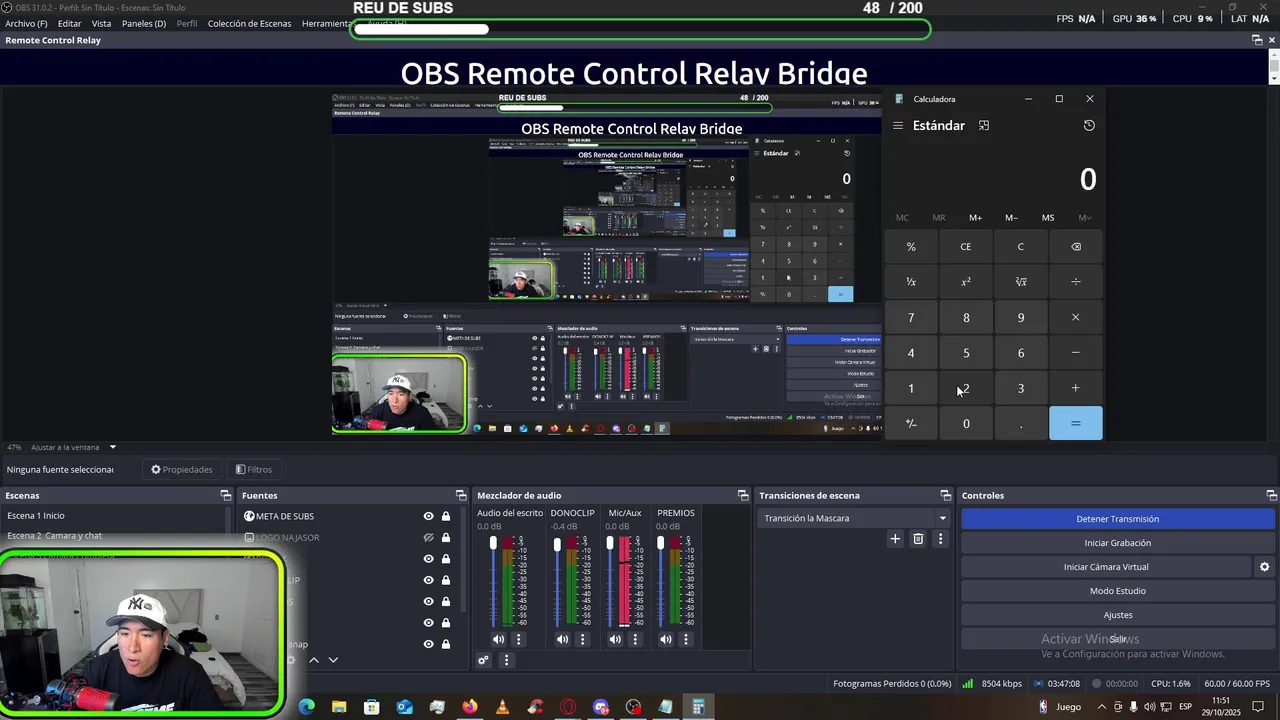
Task: Open preview zoom Ajustar a la ventana dropdown
Action: pyautogui.click(x=74, y=447)
